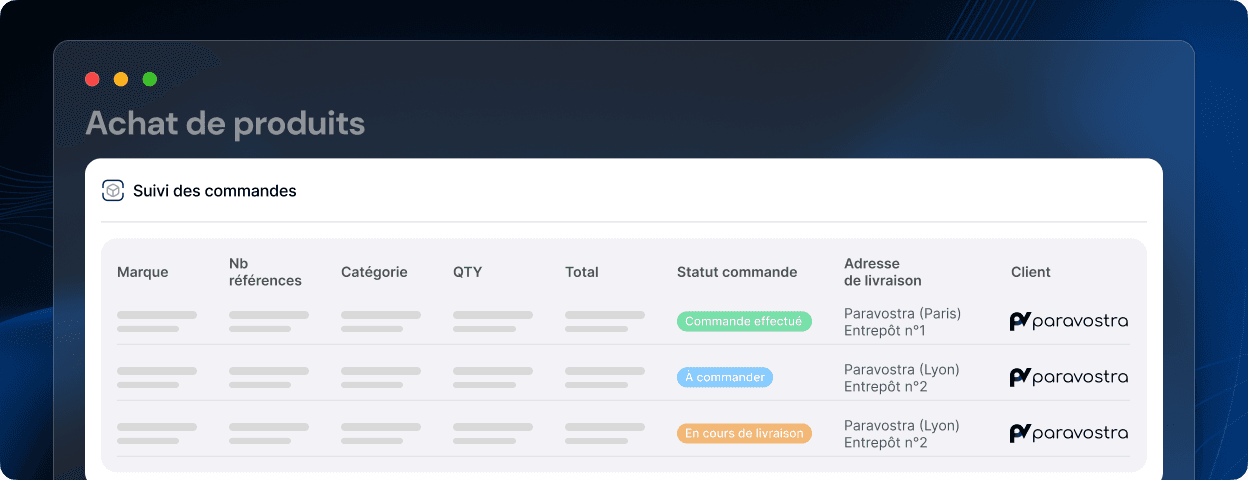Click the Adresse de livraison column header
This screenshot has width=1248, height=480.
tap(883, 272)
